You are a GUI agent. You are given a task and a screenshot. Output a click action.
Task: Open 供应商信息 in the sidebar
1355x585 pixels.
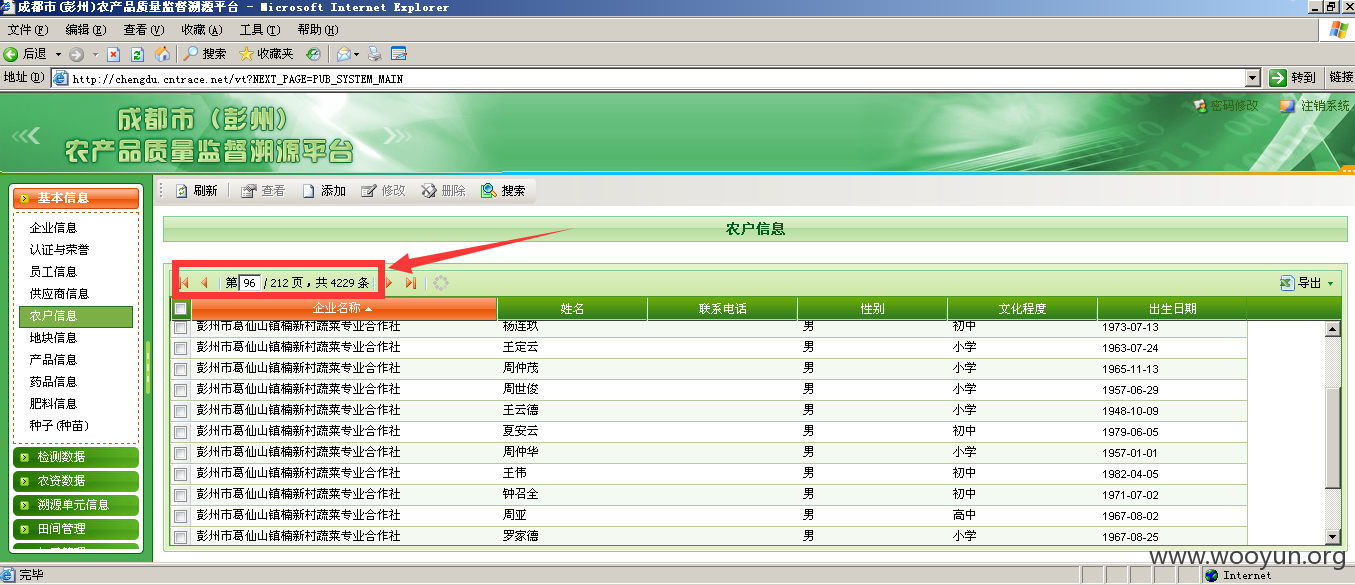pyautogui.click(x=59, y=294)
